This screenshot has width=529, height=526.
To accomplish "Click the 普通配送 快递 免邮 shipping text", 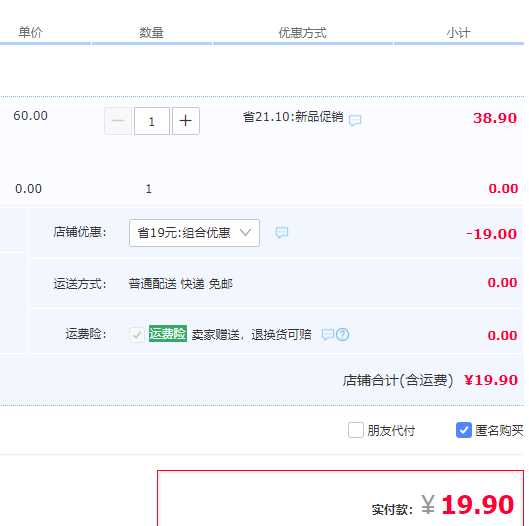I will coord(180,284).
